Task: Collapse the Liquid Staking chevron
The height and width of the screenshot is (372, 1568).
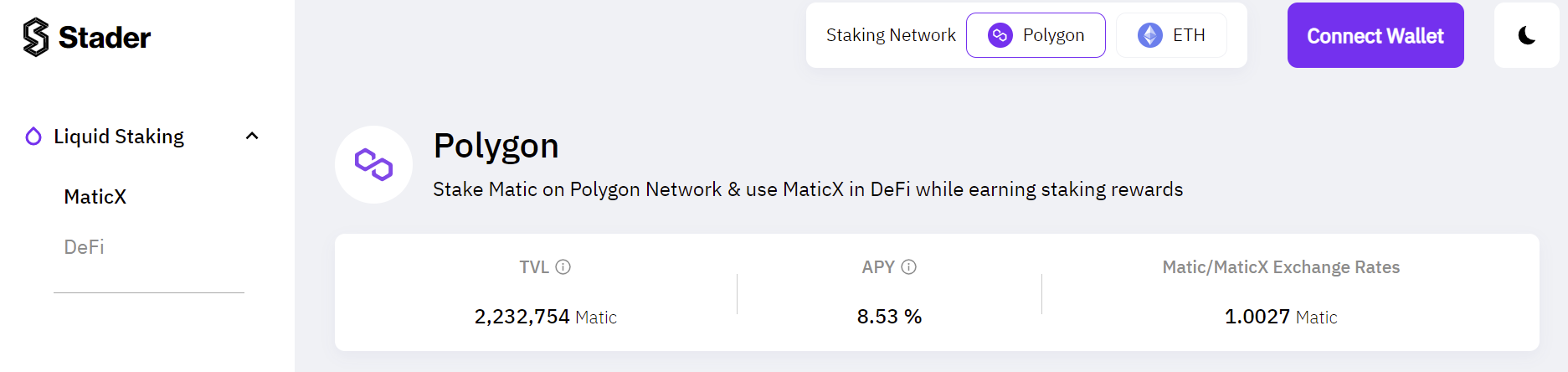Action: pos(252,136)
